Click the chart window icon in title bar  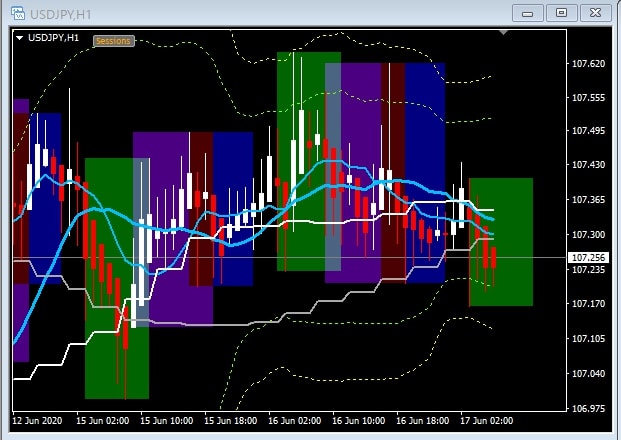pyautogui.click(x=17, y=12)
